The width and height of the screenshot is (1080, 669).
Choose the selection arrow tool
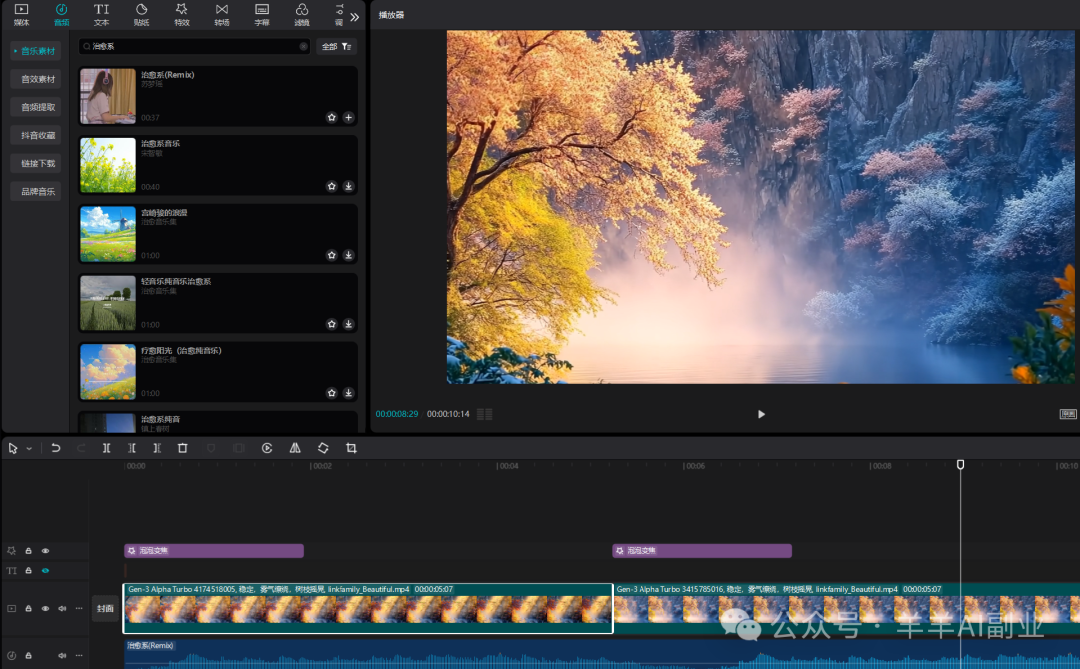(13, 448)
